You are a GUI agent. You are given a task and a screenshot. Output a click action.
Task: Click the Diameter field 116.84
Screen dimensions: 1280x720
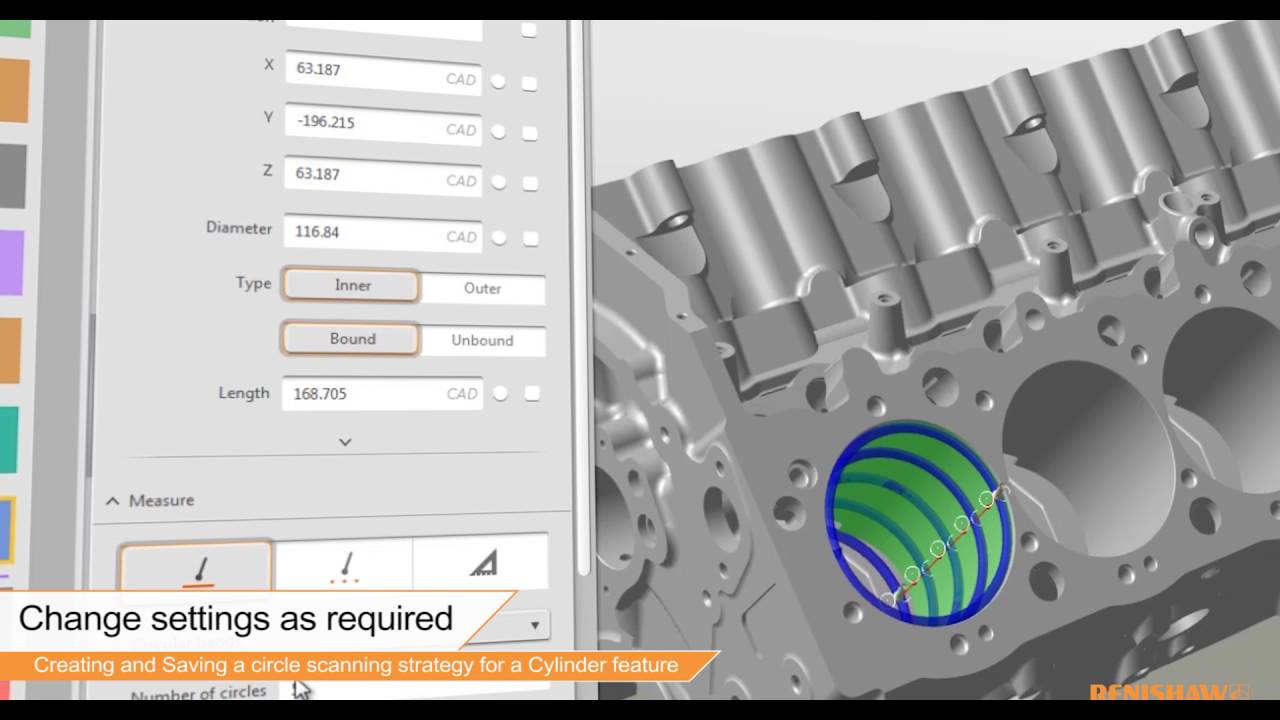pos(382,233)
